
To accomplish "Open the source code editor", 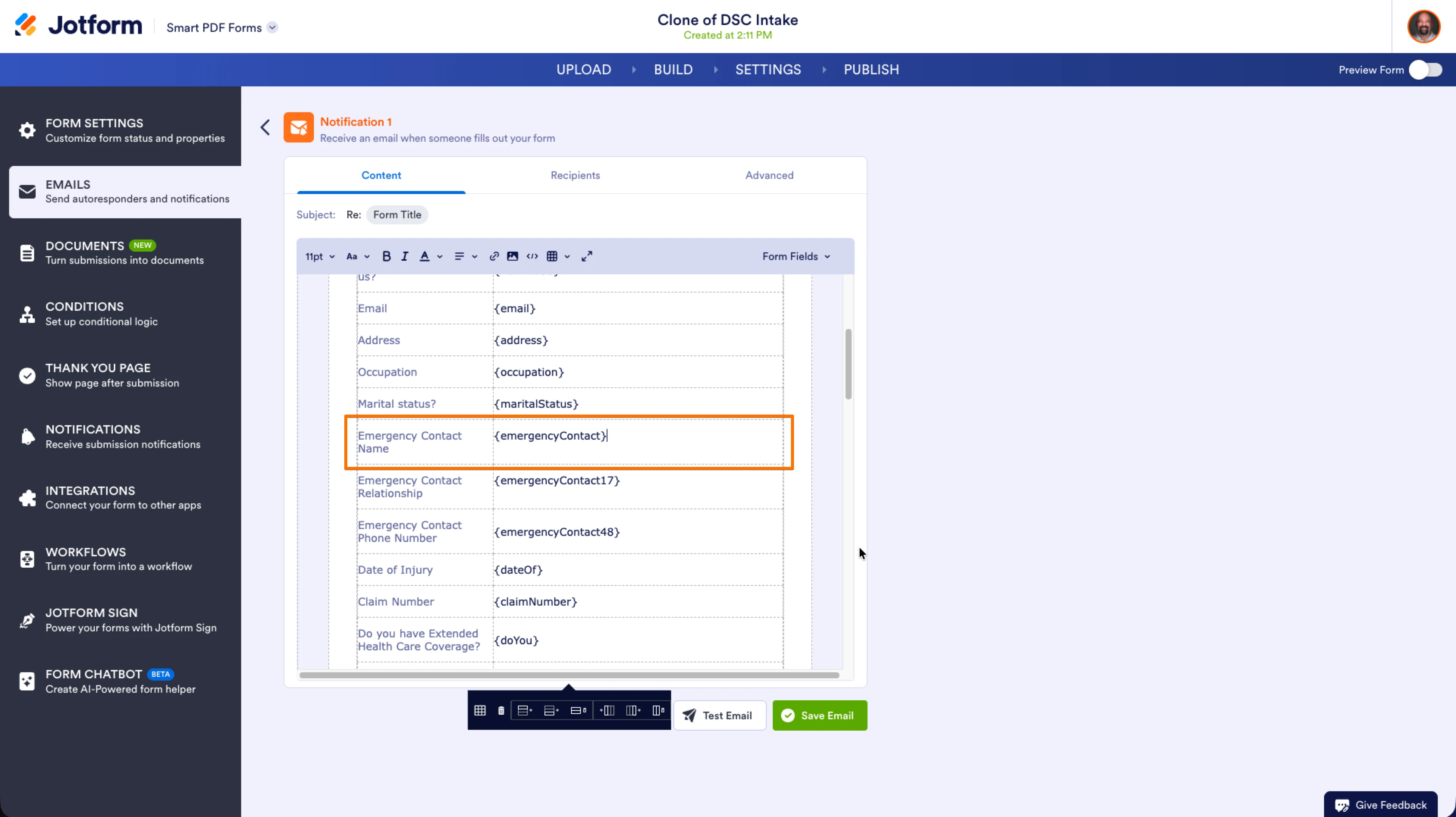I will click(x=532, y=256).
